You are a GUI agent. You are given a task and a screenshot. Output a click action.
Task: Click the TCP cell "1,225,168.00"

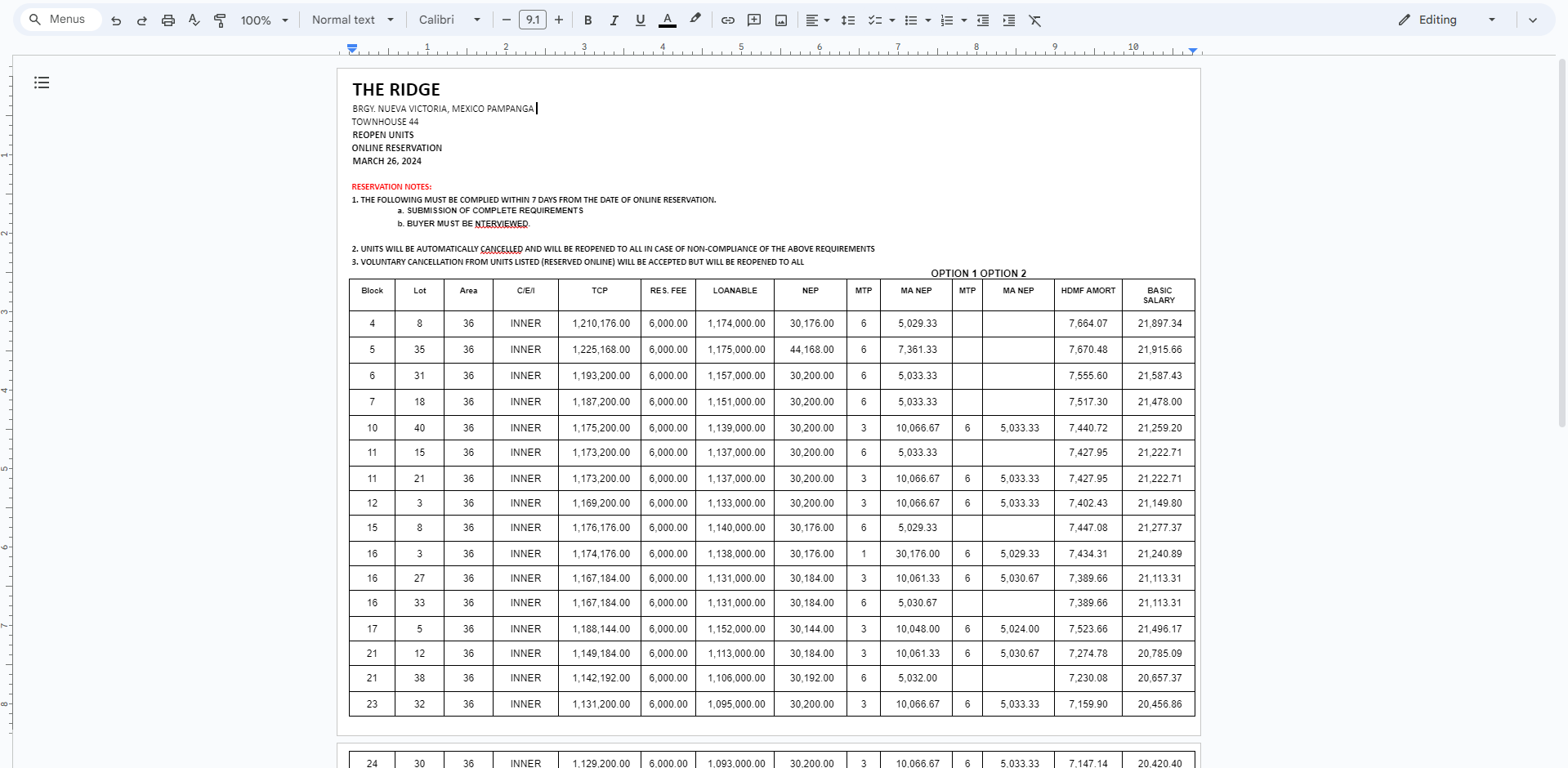click(601, 350)
